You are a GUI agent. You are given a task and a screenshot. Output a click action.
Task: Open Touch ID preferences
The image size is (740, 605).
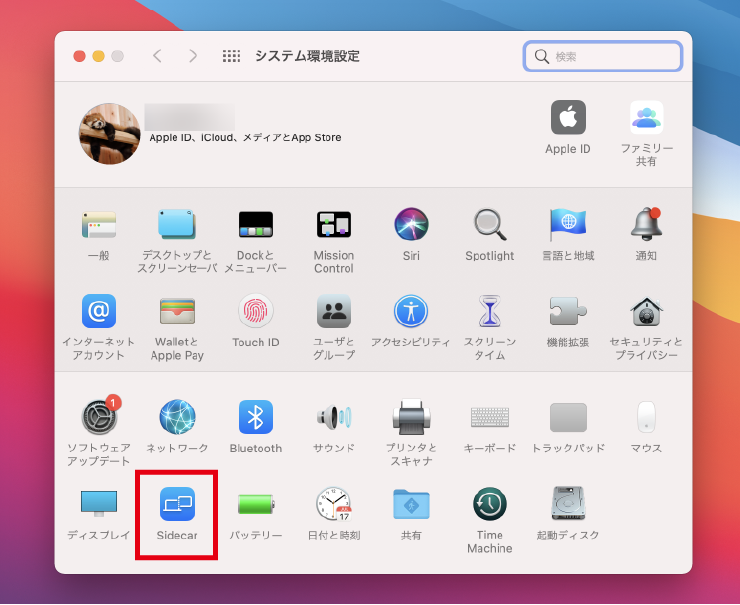click(256, 311)
